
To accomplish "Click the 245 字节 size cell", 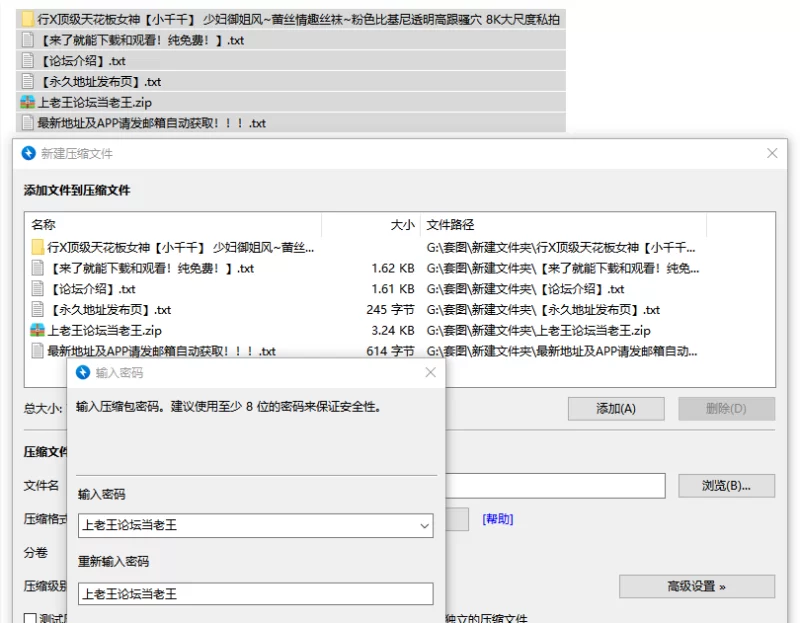I will (x=390, y=310).
